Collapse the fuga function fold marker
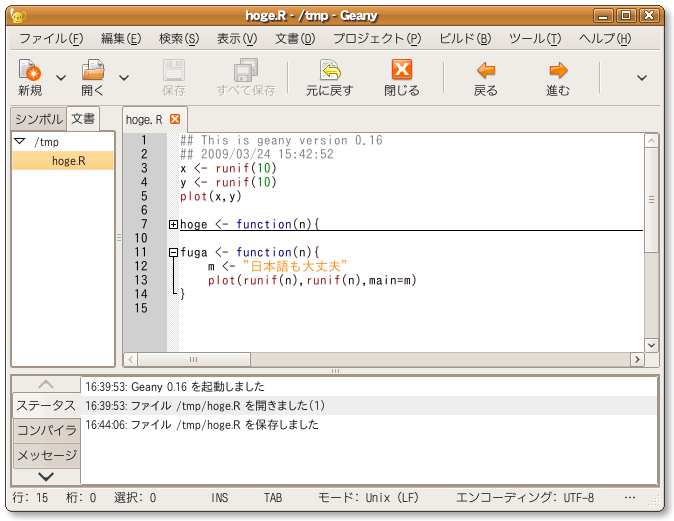674x521 pixels. pyautogui.click(x=174, y=253)
